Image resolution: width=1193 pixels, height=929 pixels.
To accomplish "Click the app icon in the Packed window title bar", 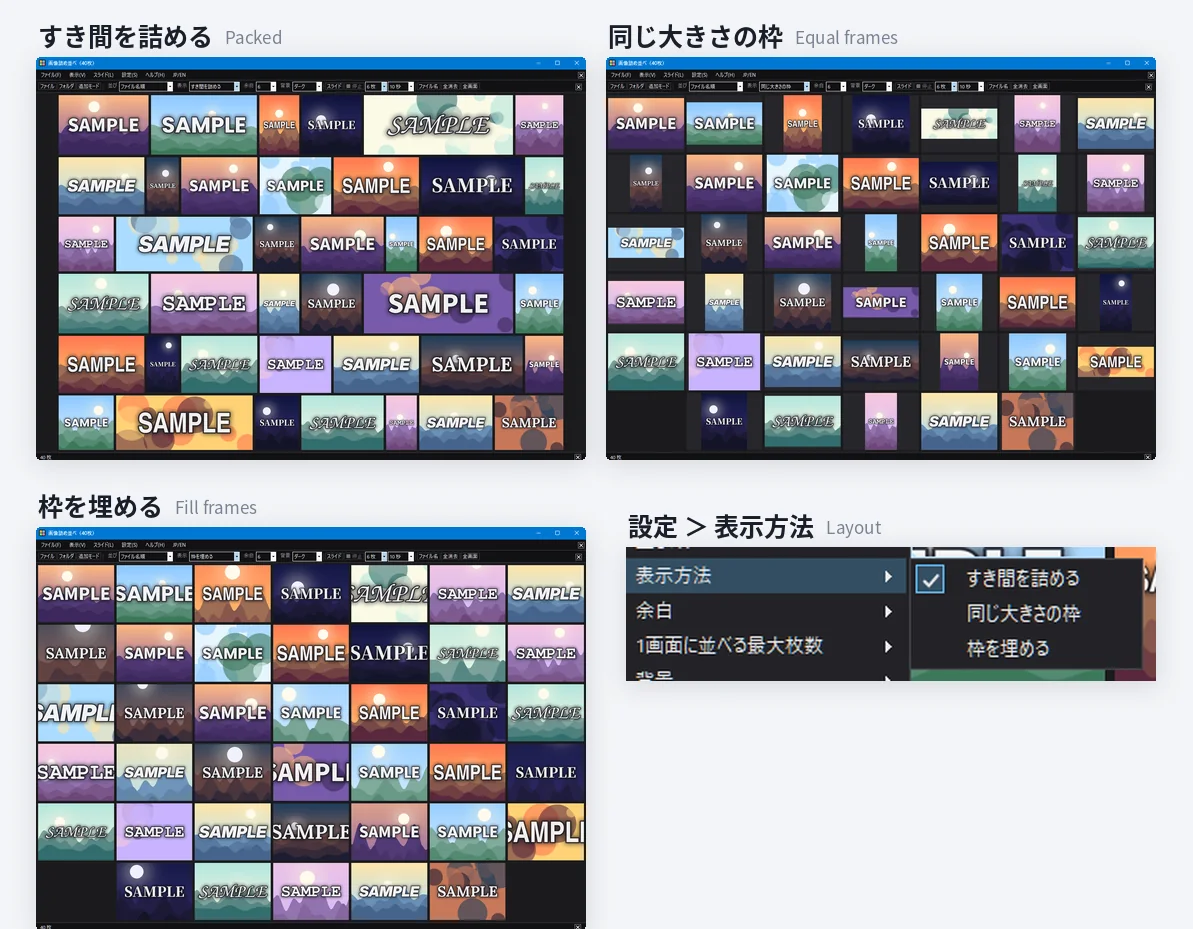I will point(43,63).
